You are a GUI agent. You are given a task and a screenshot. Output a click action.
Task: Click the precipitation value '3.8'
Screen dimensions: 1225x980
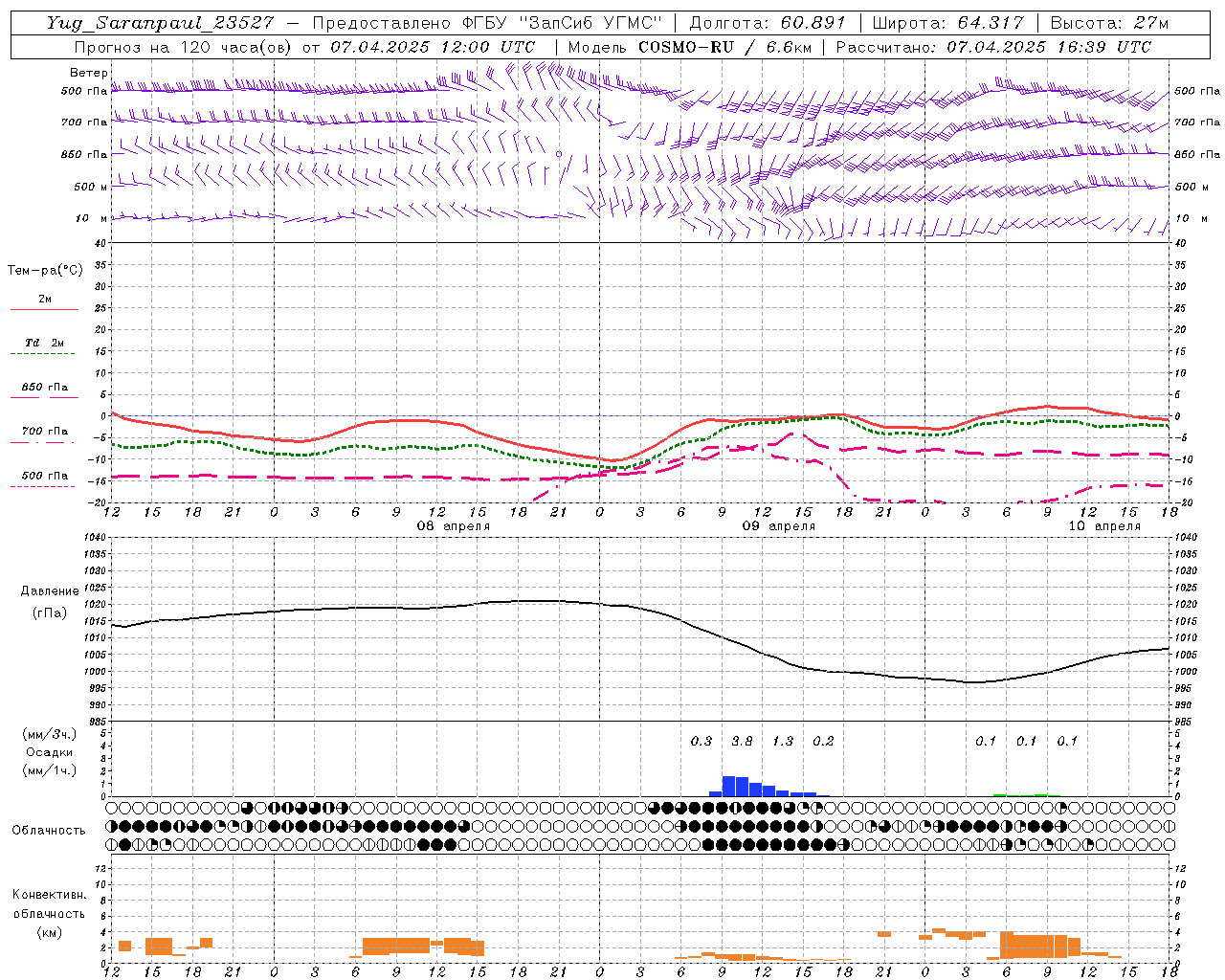click(742, 741)
